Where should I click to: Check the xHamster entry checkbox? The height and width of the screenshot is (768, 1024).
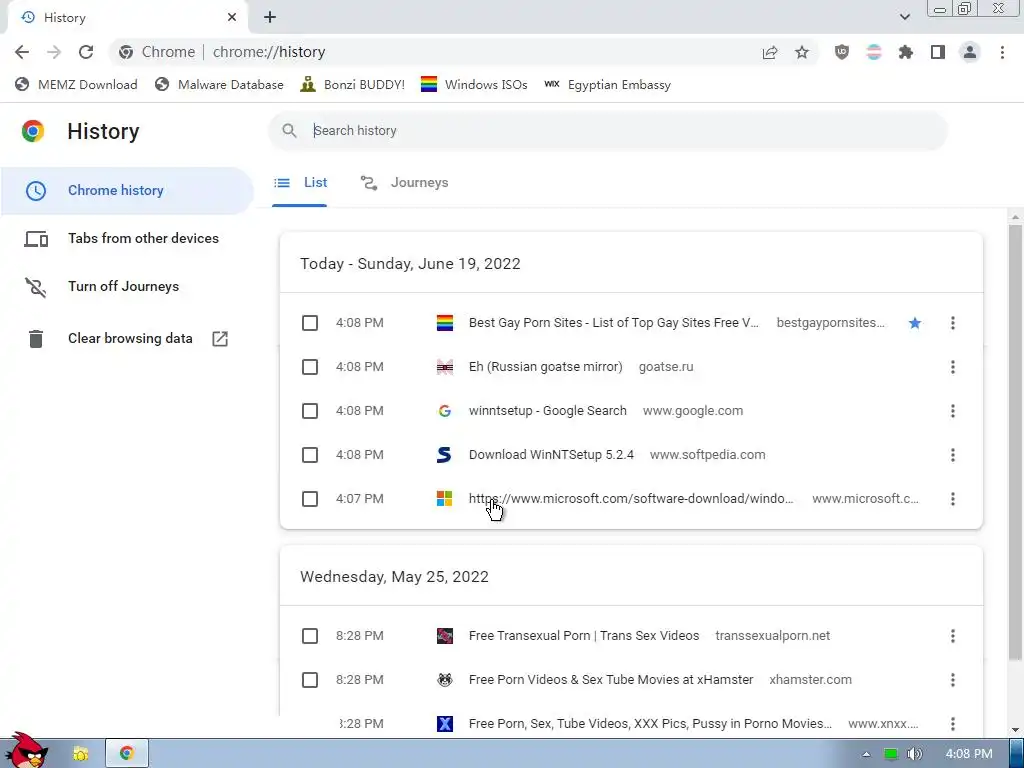pos(310,680)
